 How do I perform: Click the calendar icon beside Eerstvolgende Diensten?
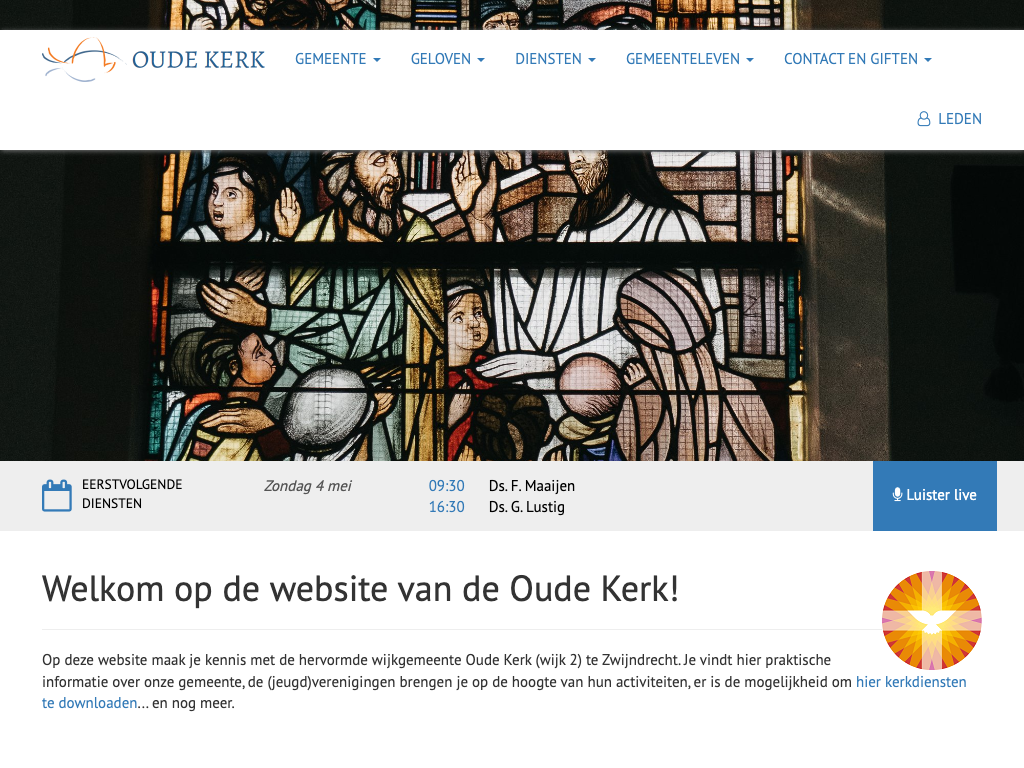point(57,496)
